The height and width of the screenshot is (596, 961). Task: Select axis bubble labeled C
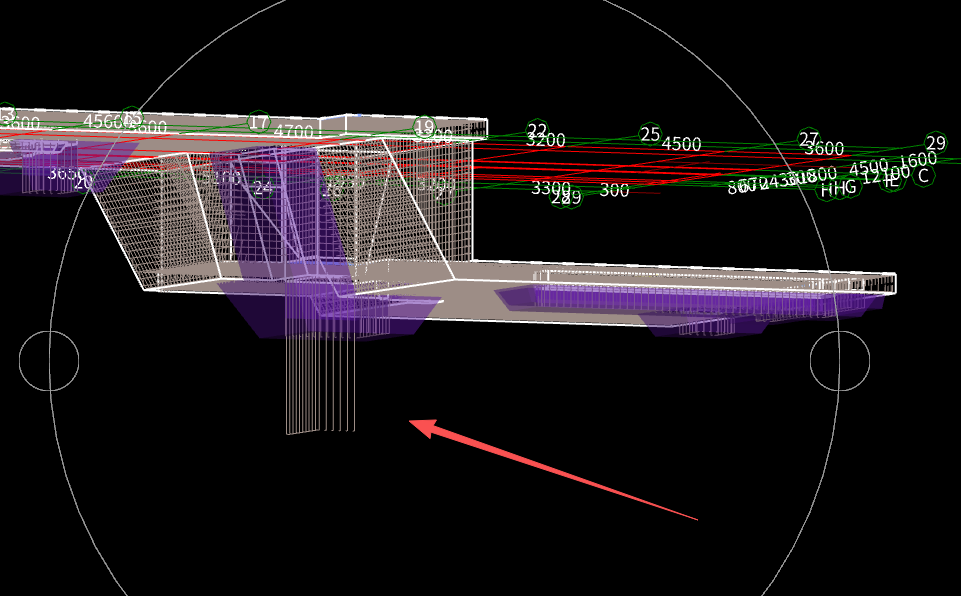click(x=924, y=176)
